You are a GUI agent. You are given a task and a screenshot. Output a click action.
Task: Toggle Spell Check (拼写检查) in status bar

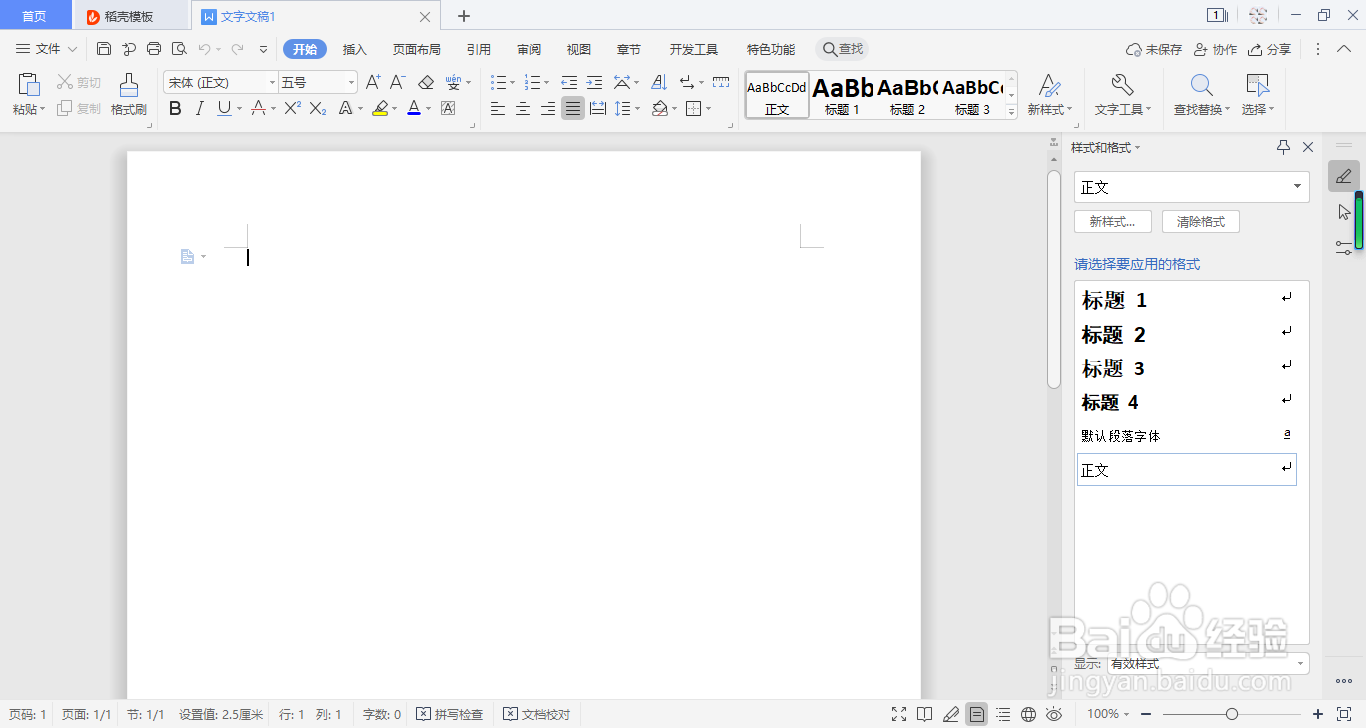point(450,714)
